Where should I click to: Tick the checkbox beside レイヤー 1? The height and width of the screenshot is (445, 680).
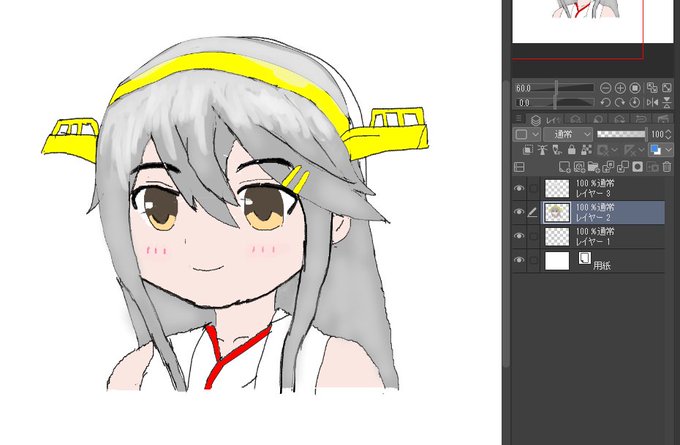[533, 236]
